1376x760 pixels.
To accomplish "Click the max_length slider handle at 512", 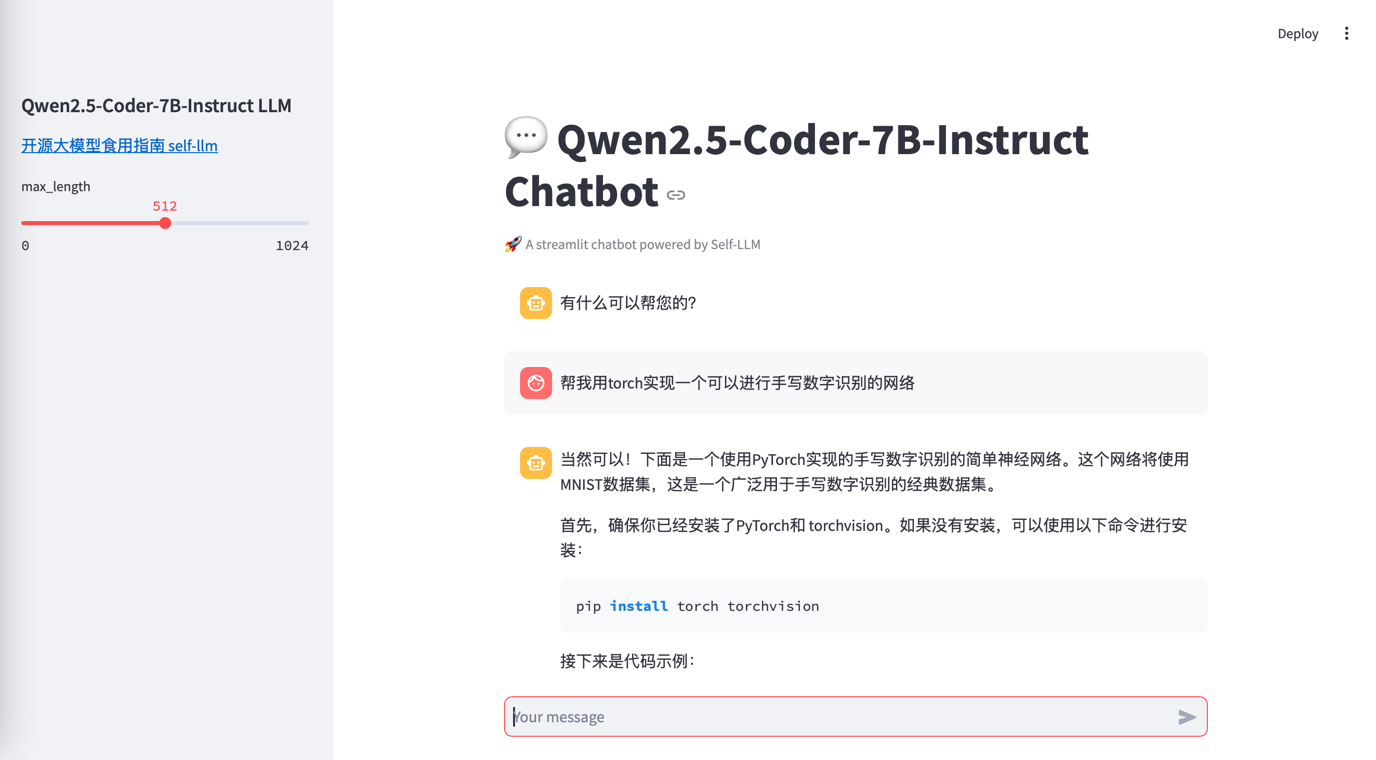I will [165, 223].
